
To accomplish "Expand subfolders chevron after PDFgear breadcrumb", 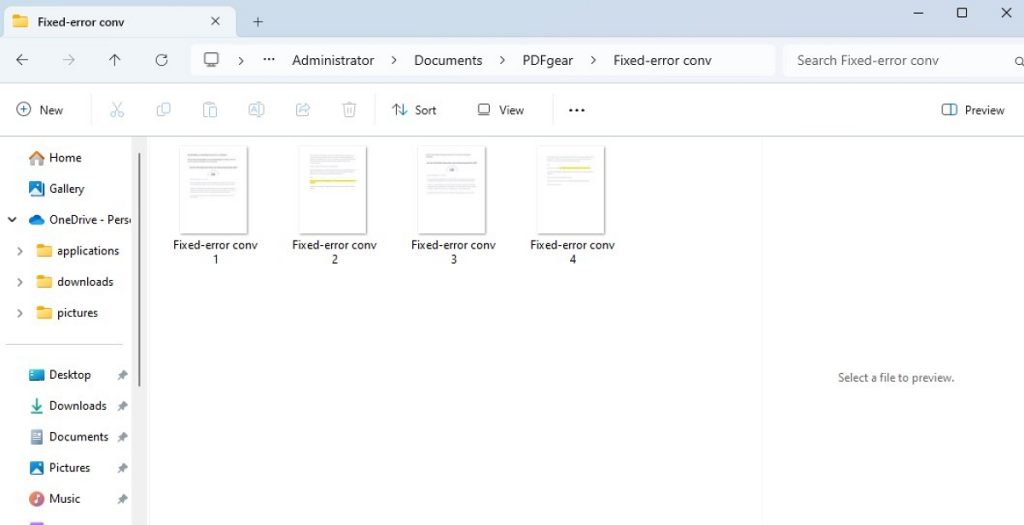I will tap(593, 60).
